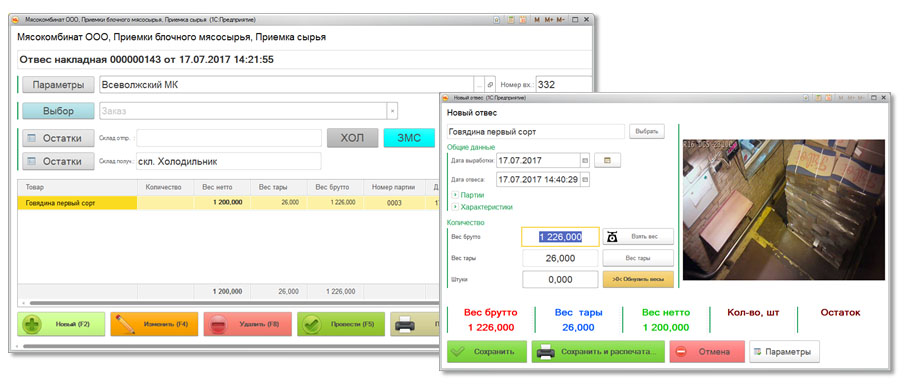Click the Товар column header
Image resolution: width=905 pixels, height=385 pixels.
(78, 188)
